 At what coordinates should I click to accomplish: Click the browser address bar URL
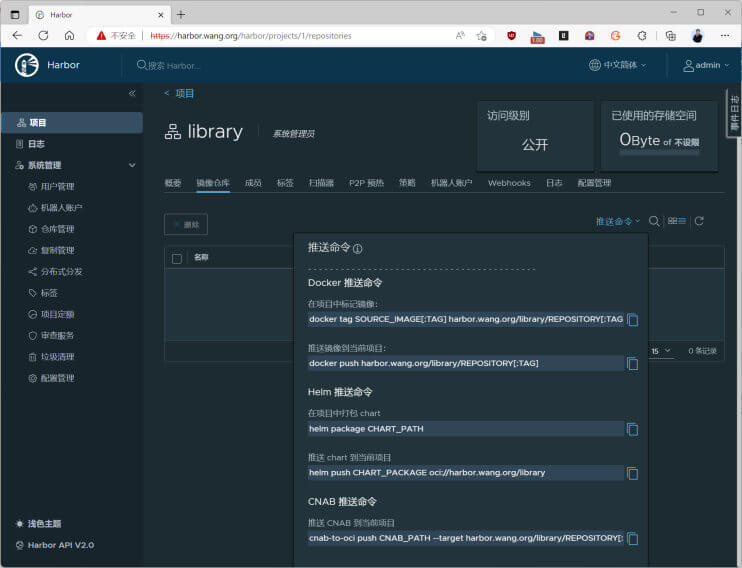[x=251, y=36]
